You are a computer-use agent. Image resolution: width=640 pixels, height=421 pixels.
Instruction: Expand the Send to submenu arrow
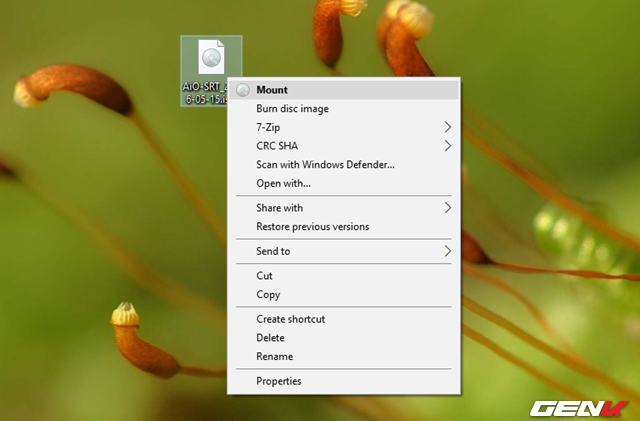447,252
